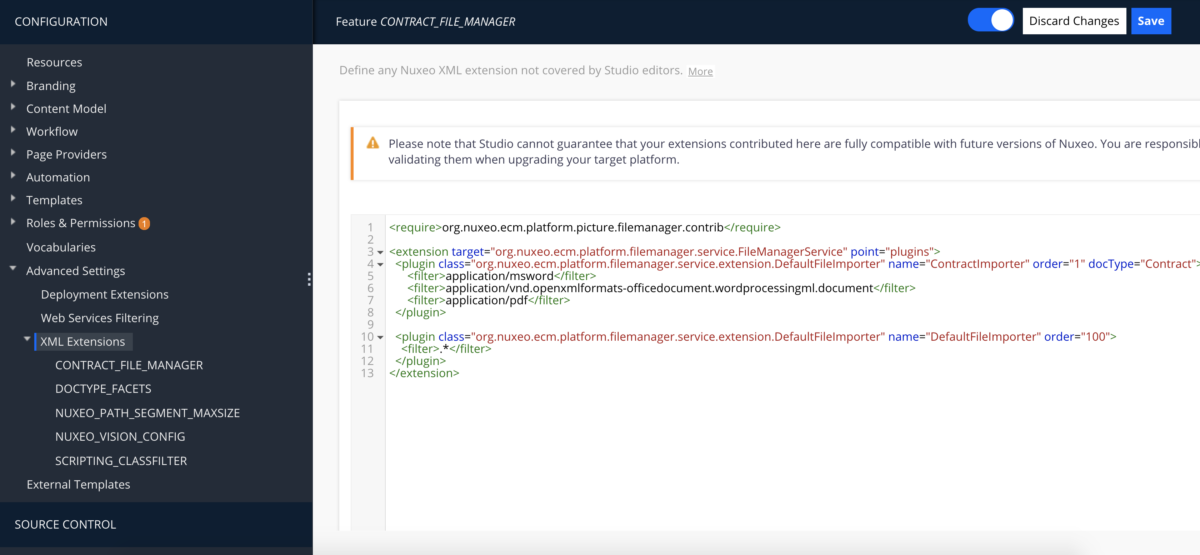The height and width of the screenshot is (555, 1200).
Task: Select XML Extensions
Action: [x=83, y=342]
